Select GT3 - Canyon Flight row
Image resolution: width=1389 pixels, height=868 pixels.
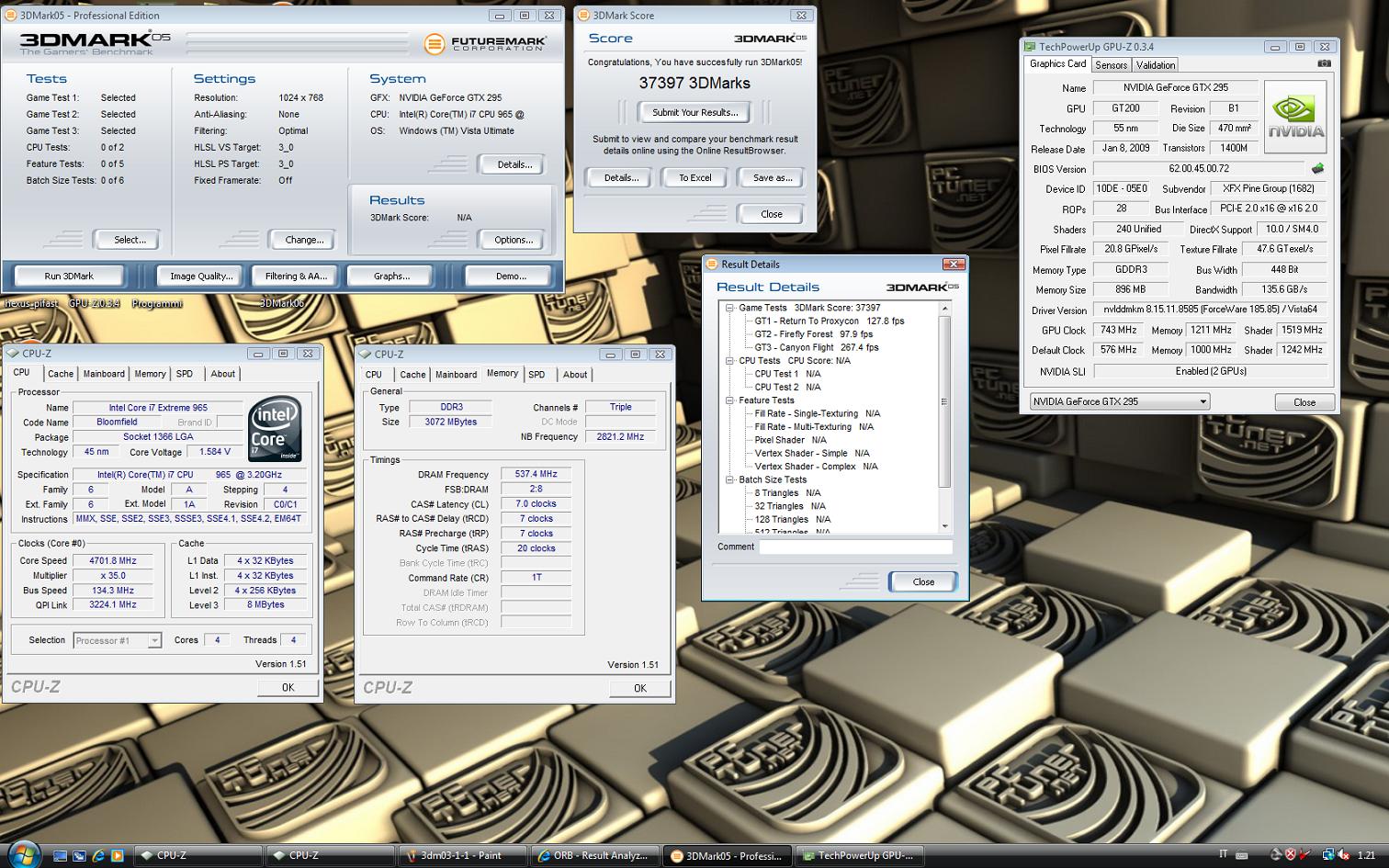pyautogui.click(x=817, y=347)
